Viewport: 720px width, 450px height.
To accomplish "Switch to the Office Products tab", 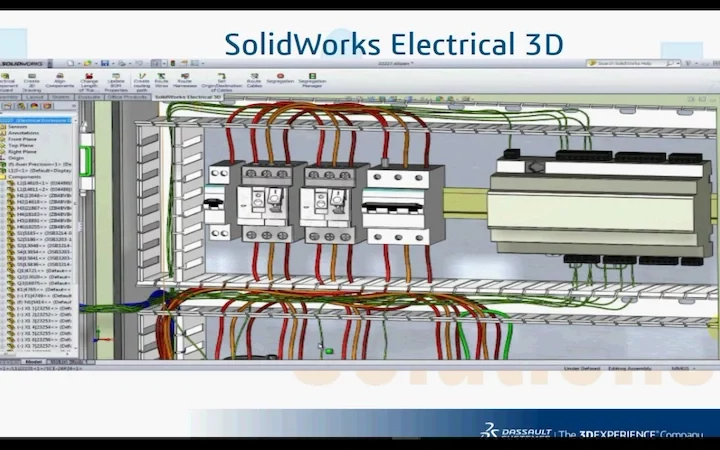I will tap(127, 97).
